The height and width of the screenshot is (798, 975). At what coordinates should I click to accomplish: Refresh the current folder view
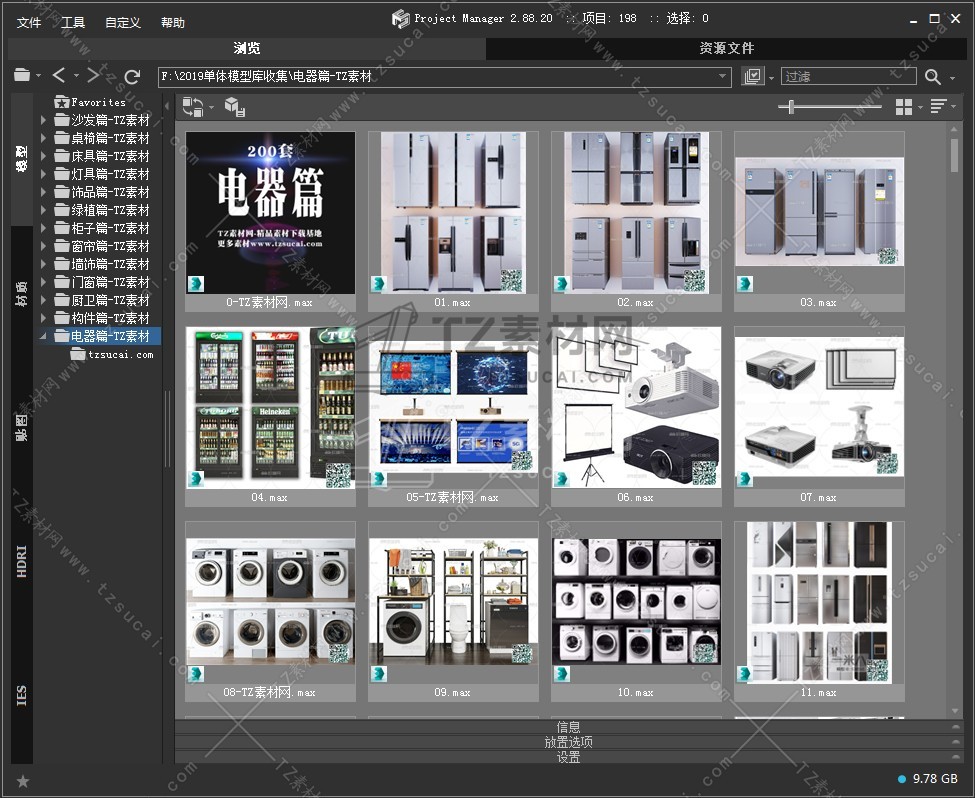tap(132, 76)
